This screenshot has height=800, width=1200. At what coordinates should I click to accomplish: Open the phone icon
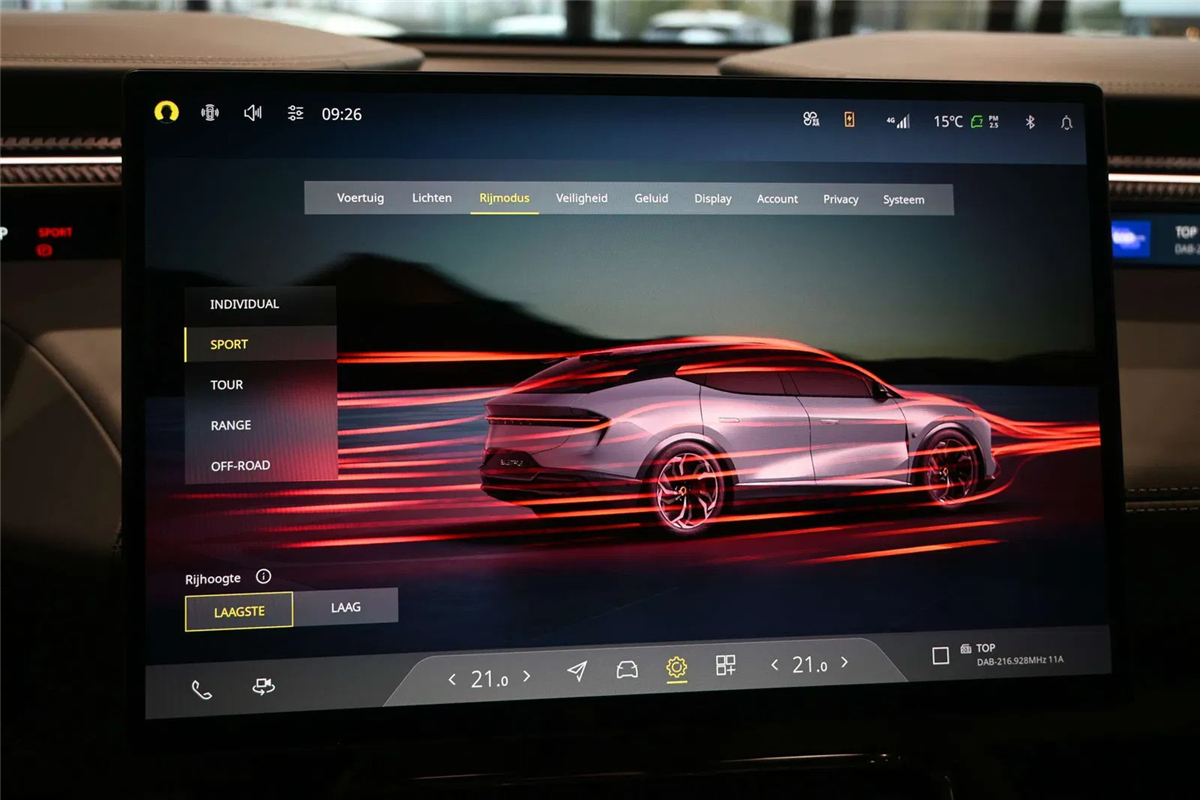202,689
